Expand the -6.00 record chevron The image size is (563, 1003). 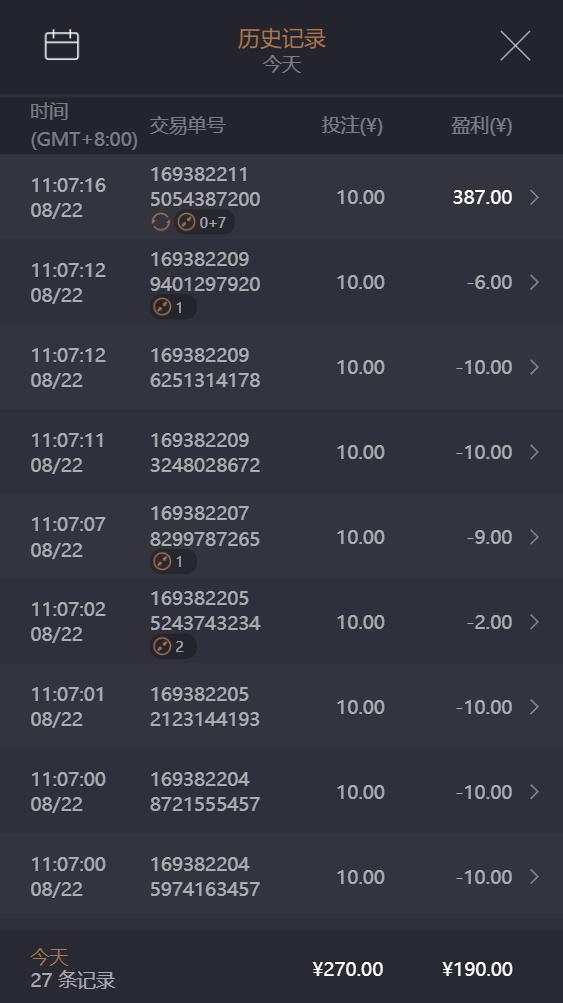tap(534, 282)
